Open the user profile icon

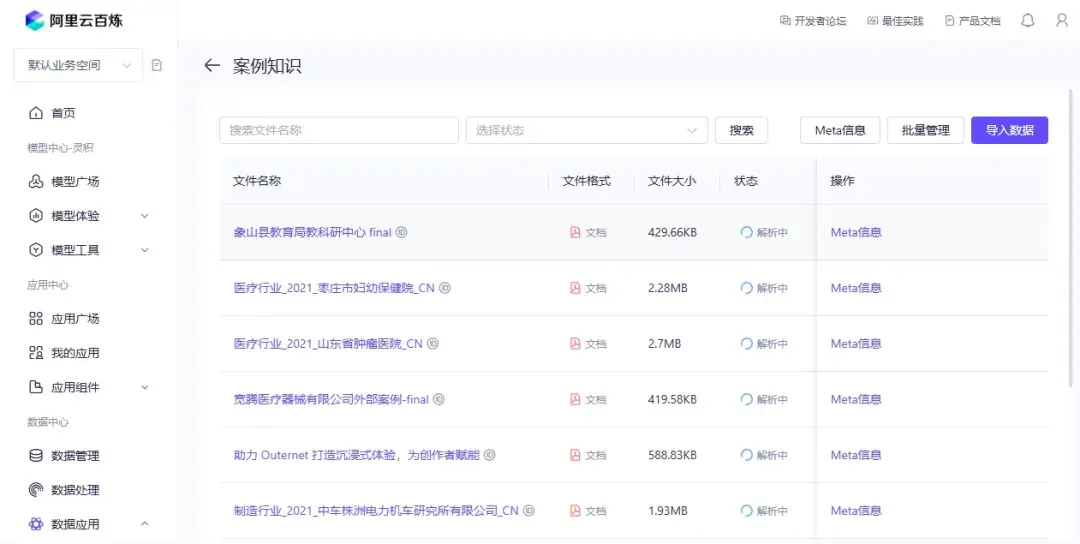[1061, 21]
